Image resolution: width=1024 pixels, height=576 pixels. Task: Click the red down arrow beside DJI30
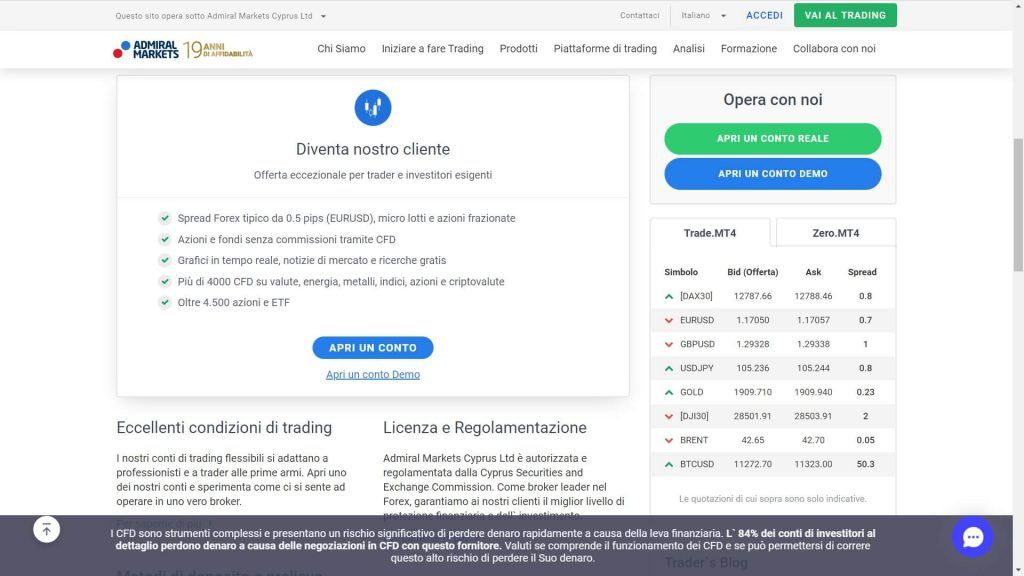[x=669, y=416]
